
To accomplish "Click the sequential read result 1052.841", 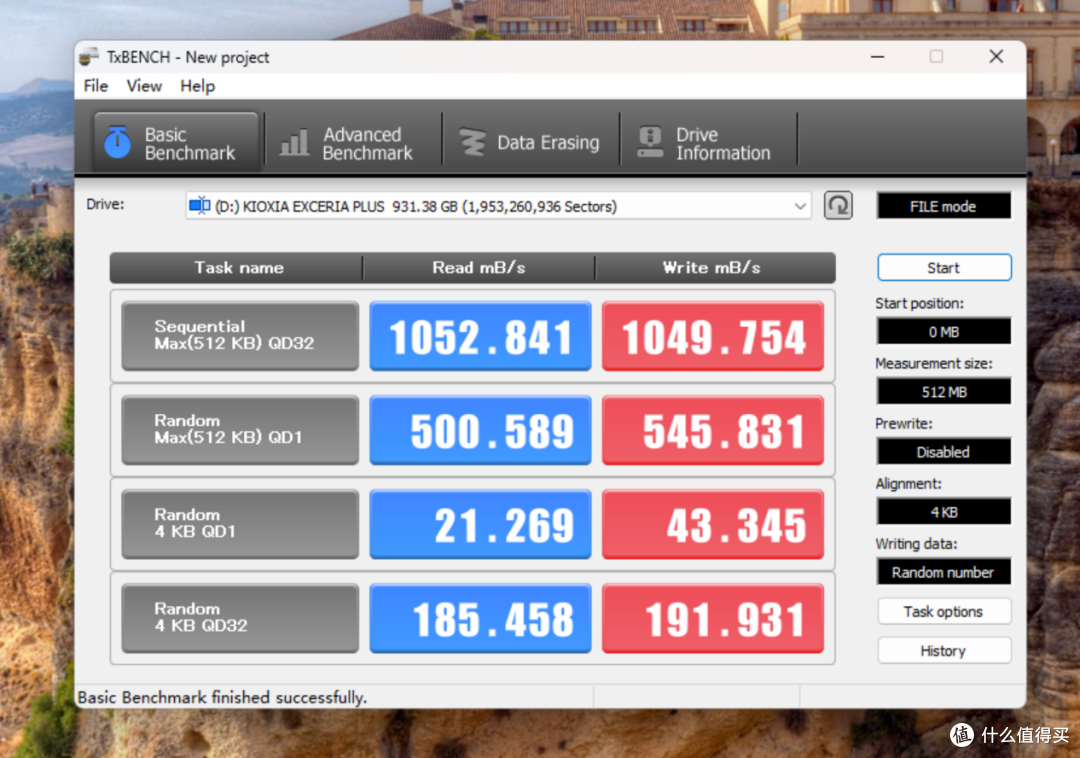I will [480, 335].
